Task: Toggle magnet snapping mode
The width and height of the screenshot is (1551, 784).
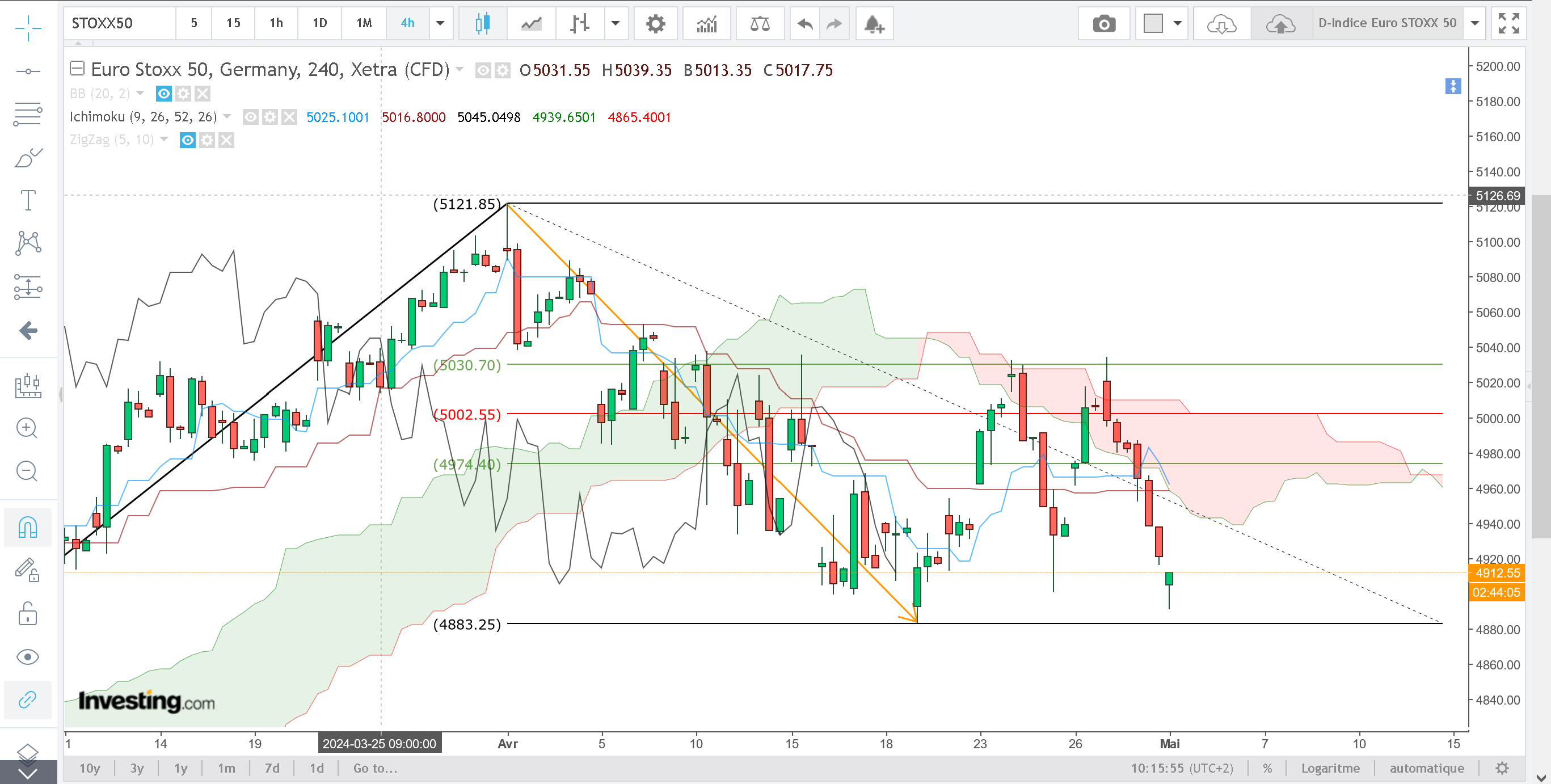Action: (28, 528)
